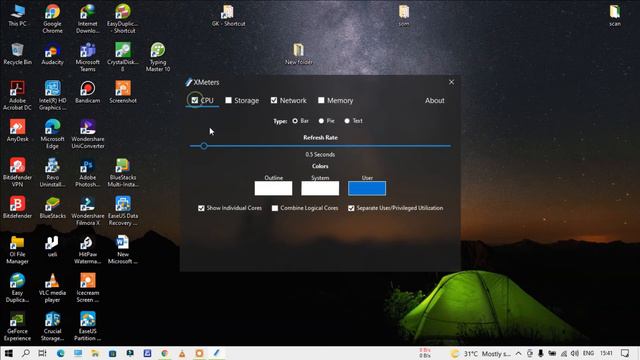Open the CPU tab label
640x360 pixels.
207,100
